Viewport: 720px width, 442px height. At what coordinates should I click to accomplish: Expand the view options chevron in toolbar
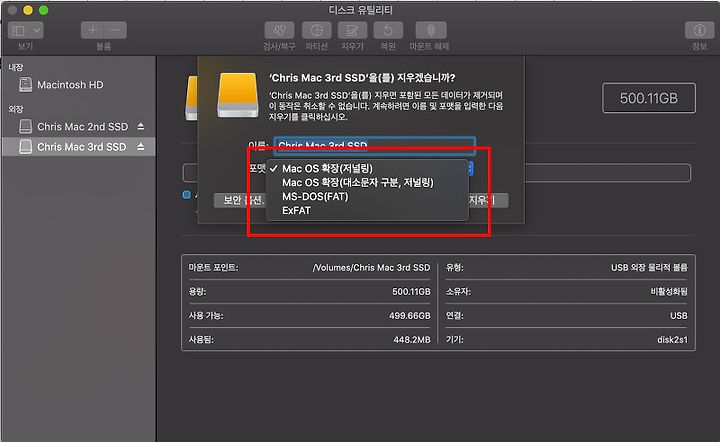pos(36,31)
